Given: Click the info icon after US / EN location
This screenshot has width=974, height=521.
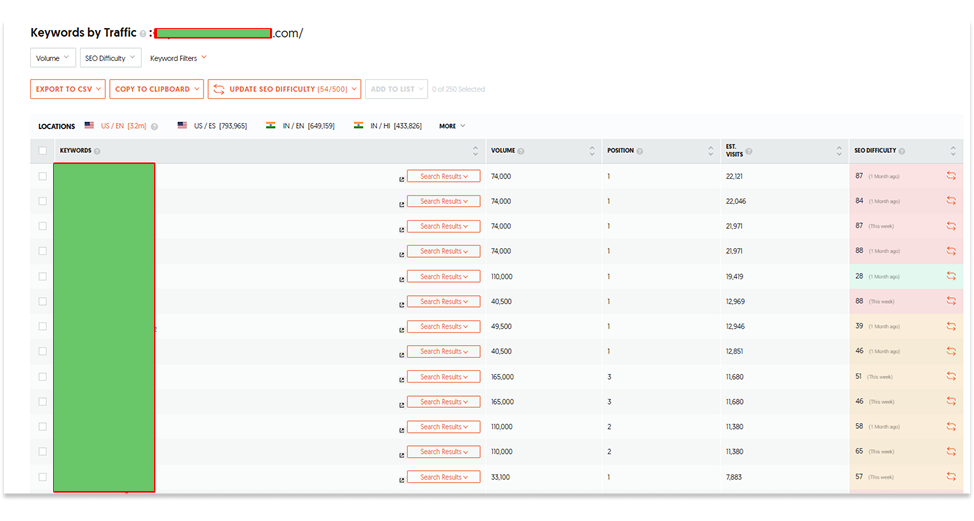Looking at the screenshot, I should tap(155, 127).
